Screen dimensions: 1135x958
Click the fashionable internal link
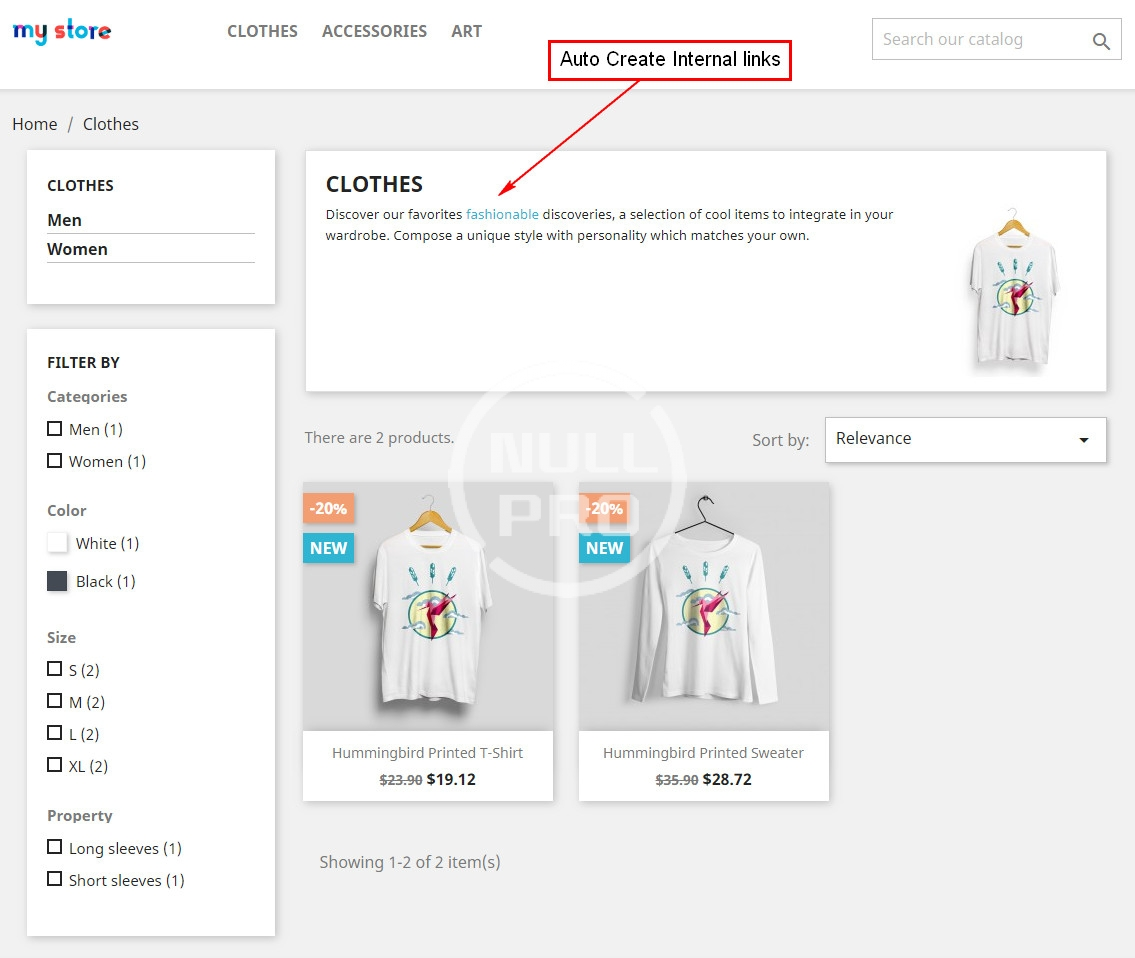point(502,214)
